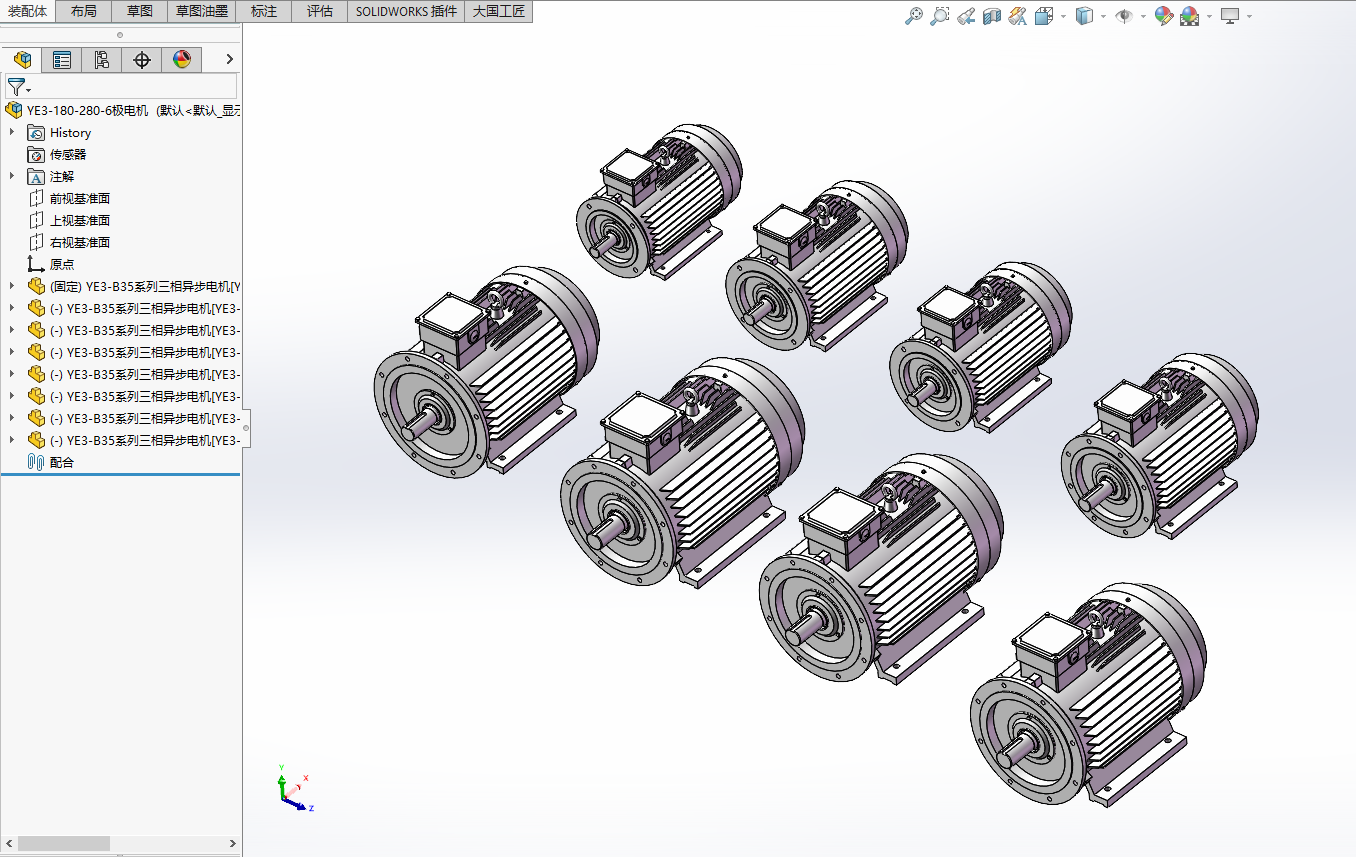The height and width of the screenshot is (857, 1356).
Task: Click the Edit Appearance icon
Action: click(x=1163, y=16)
